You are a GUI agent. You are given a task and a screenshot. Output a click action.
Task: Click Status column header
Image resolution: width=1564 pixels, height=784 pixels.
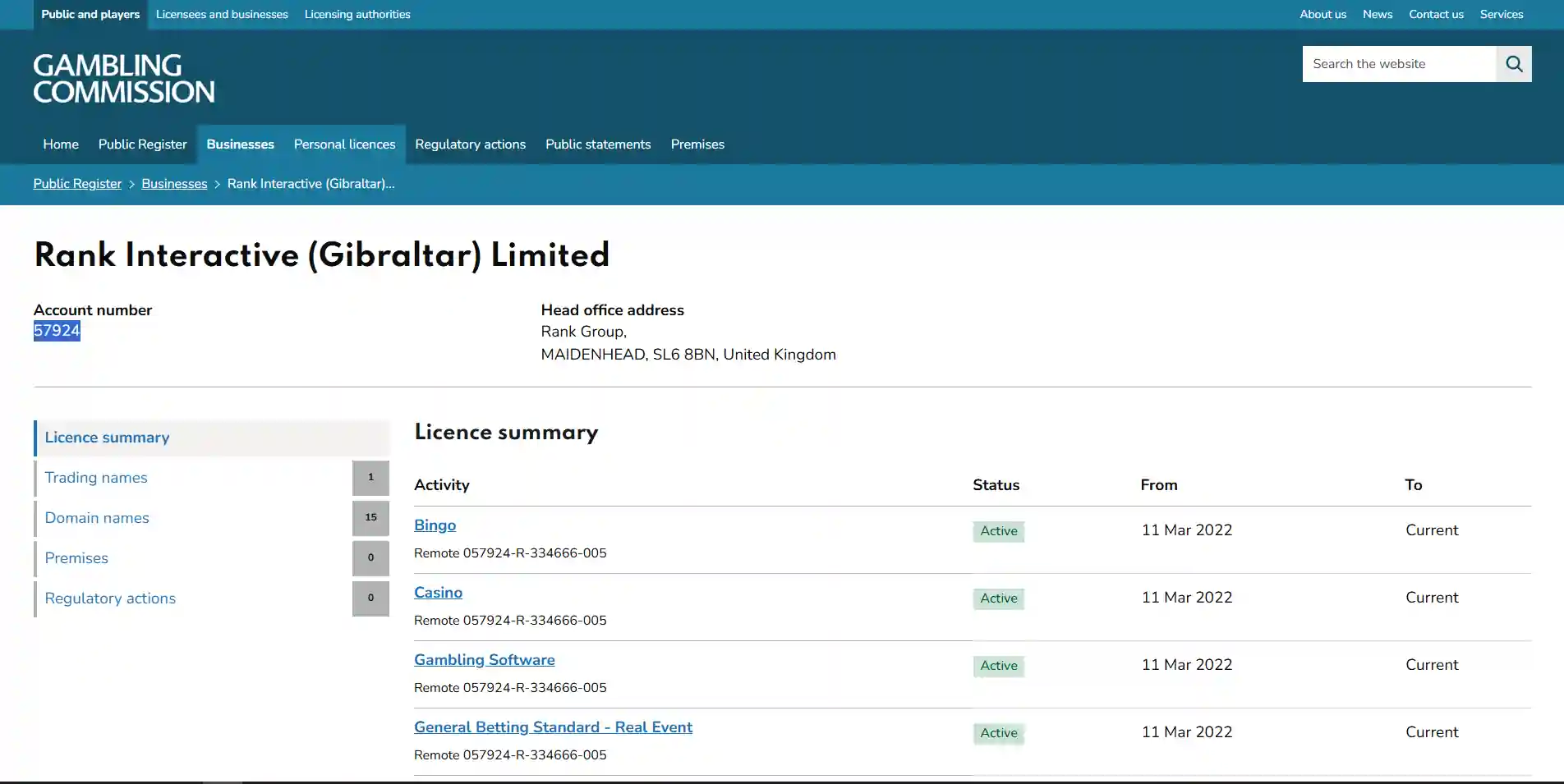click(996, 485)
